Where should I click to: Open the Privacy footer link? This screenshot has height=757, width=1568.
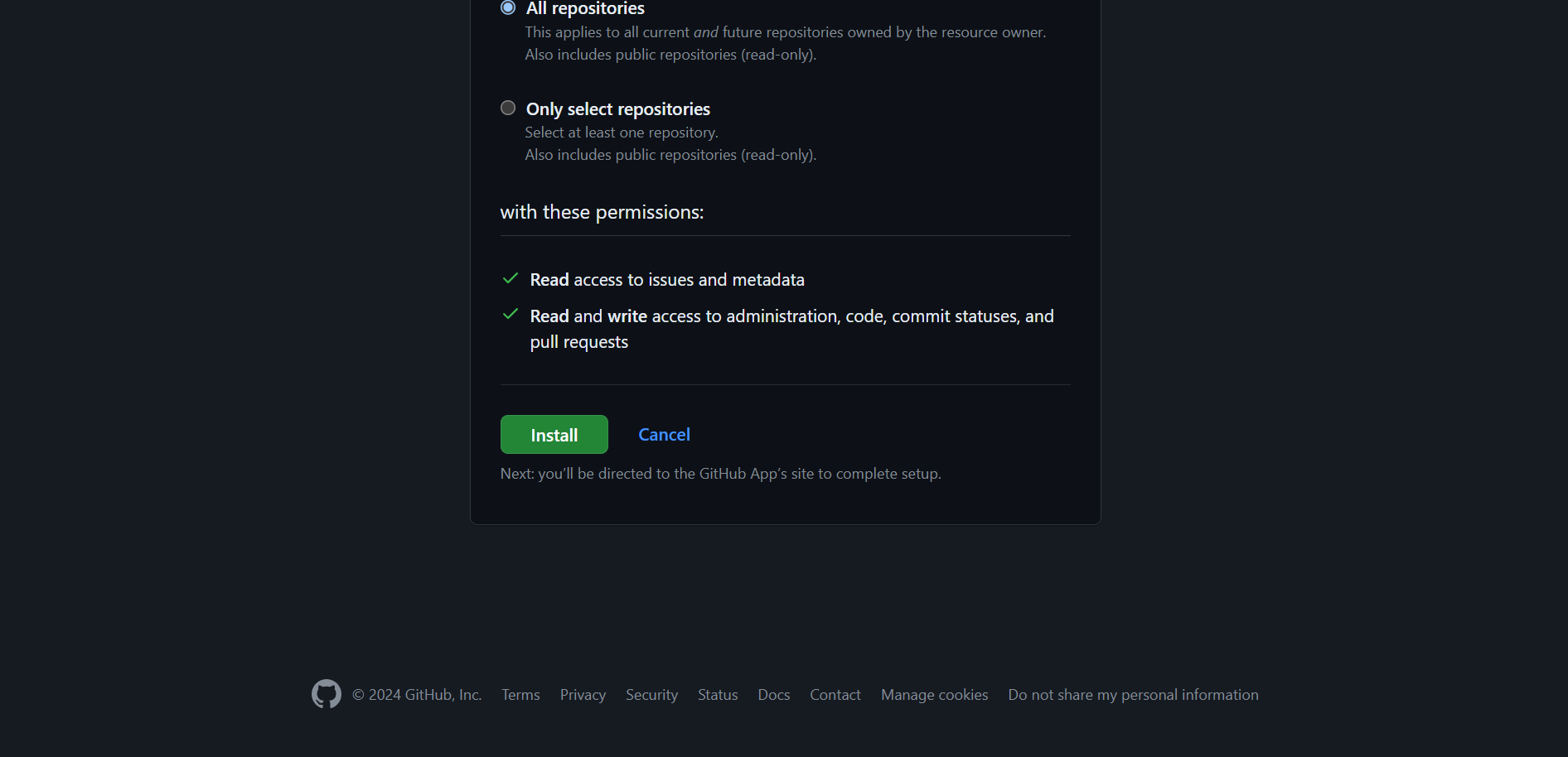click(583, 694)
